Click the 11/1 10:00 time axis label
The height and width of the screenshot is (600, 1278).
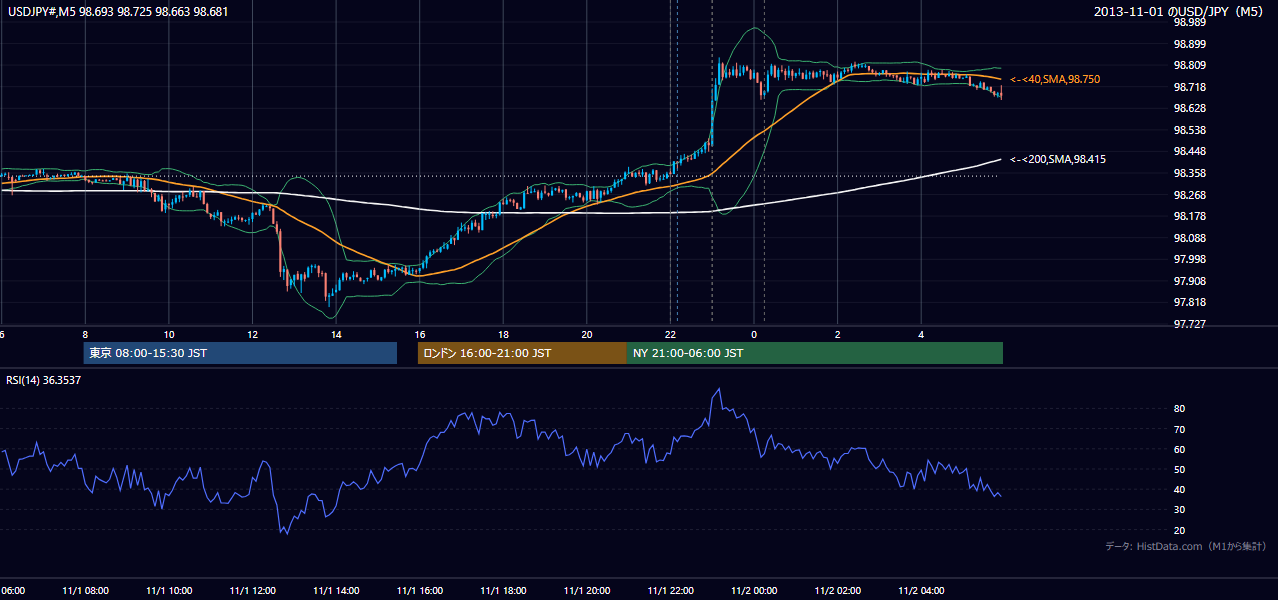pos(169,590)
